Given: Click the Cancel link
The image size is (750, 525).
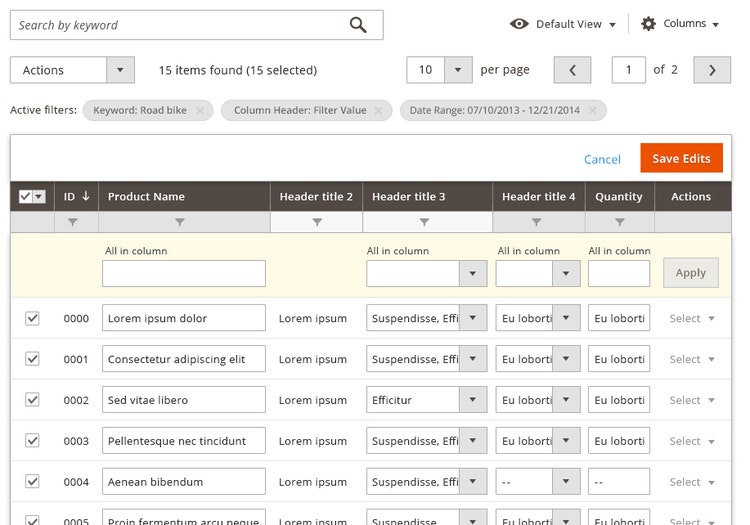Looking at the screenshot, I should point(602,160).
